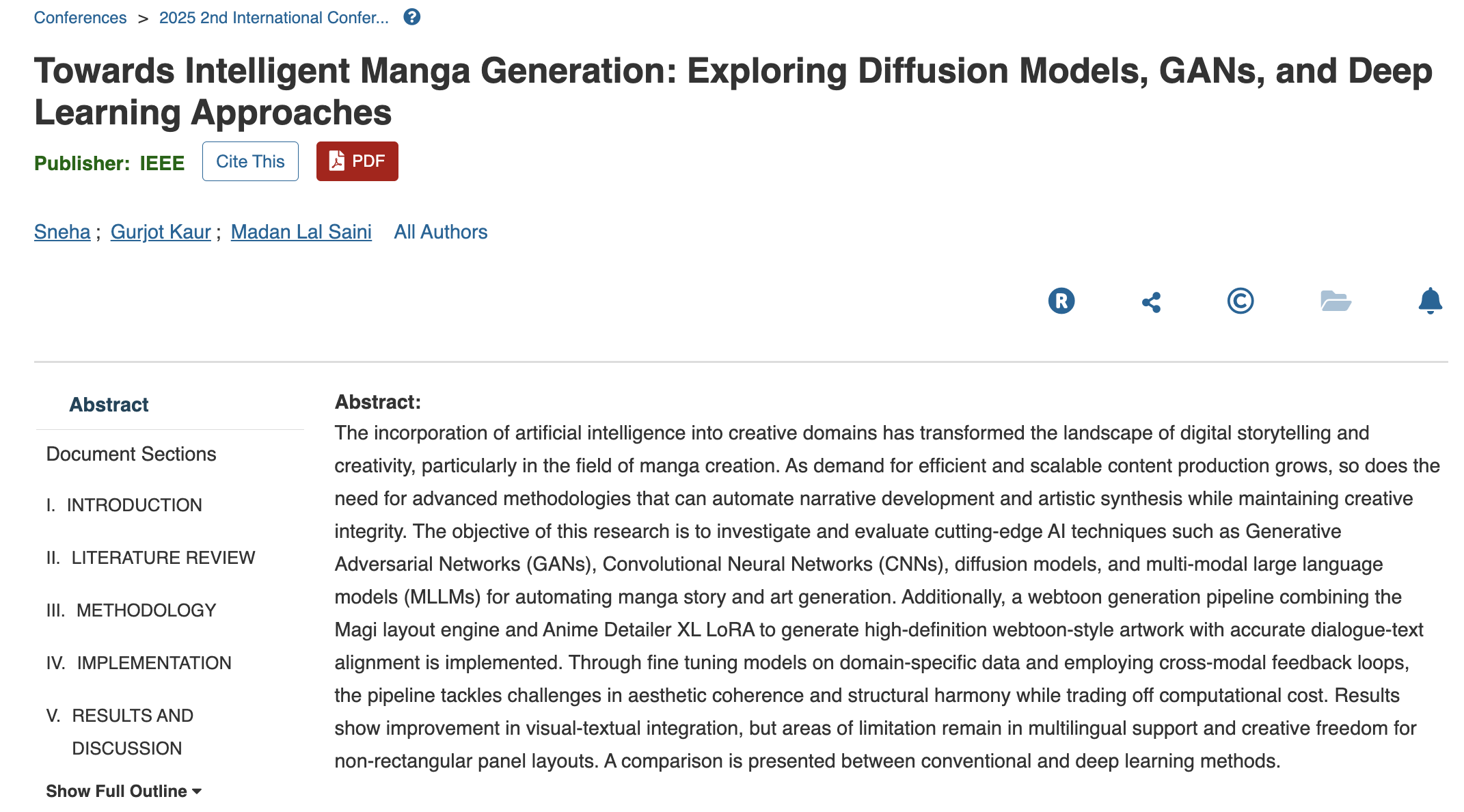Viewport: 1464px width, 812px height.
Task: Navigate to the Methodology section
Action: pos(146,610)
